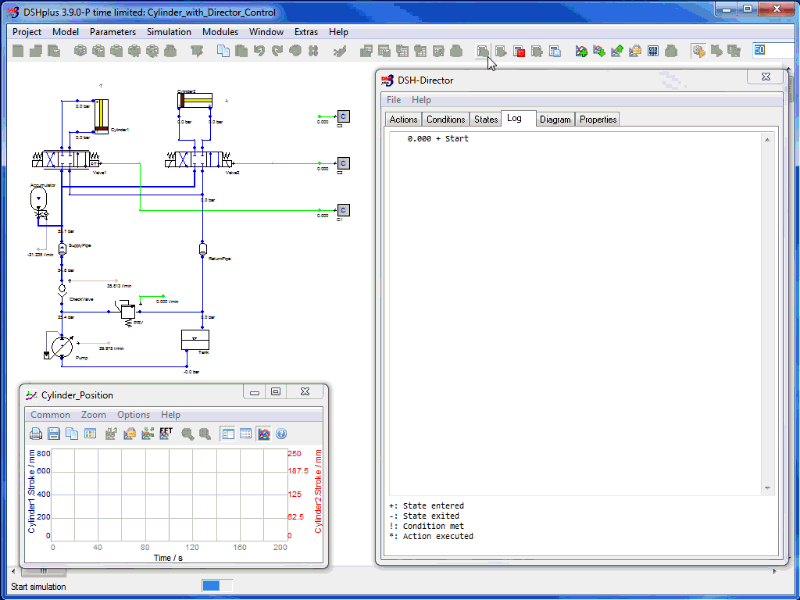Click the save icon in Cylinder_Position toolbar

coord(53,434)
